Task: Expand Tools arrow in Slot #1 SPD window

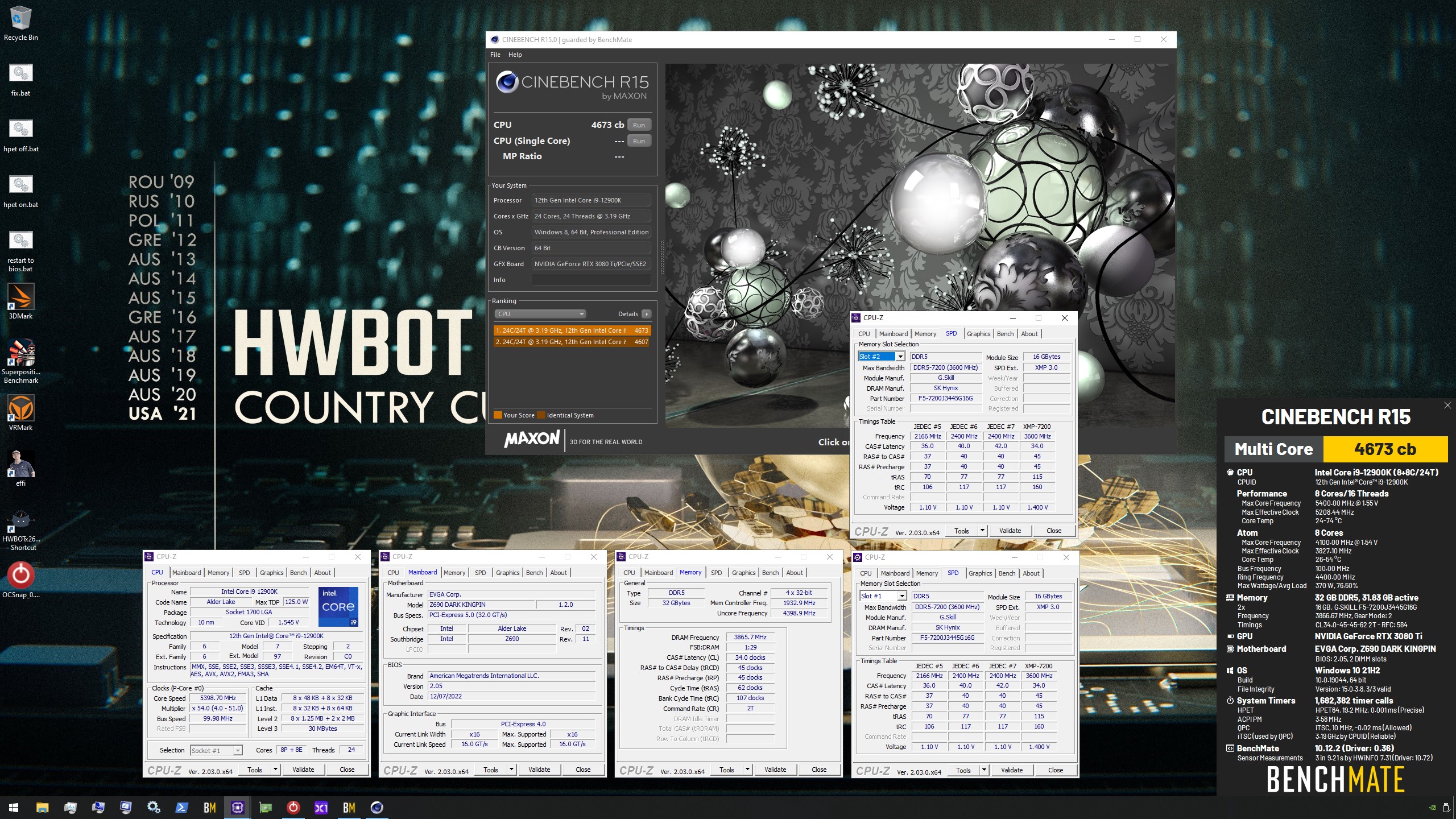Action: click(x=984, y=770)
